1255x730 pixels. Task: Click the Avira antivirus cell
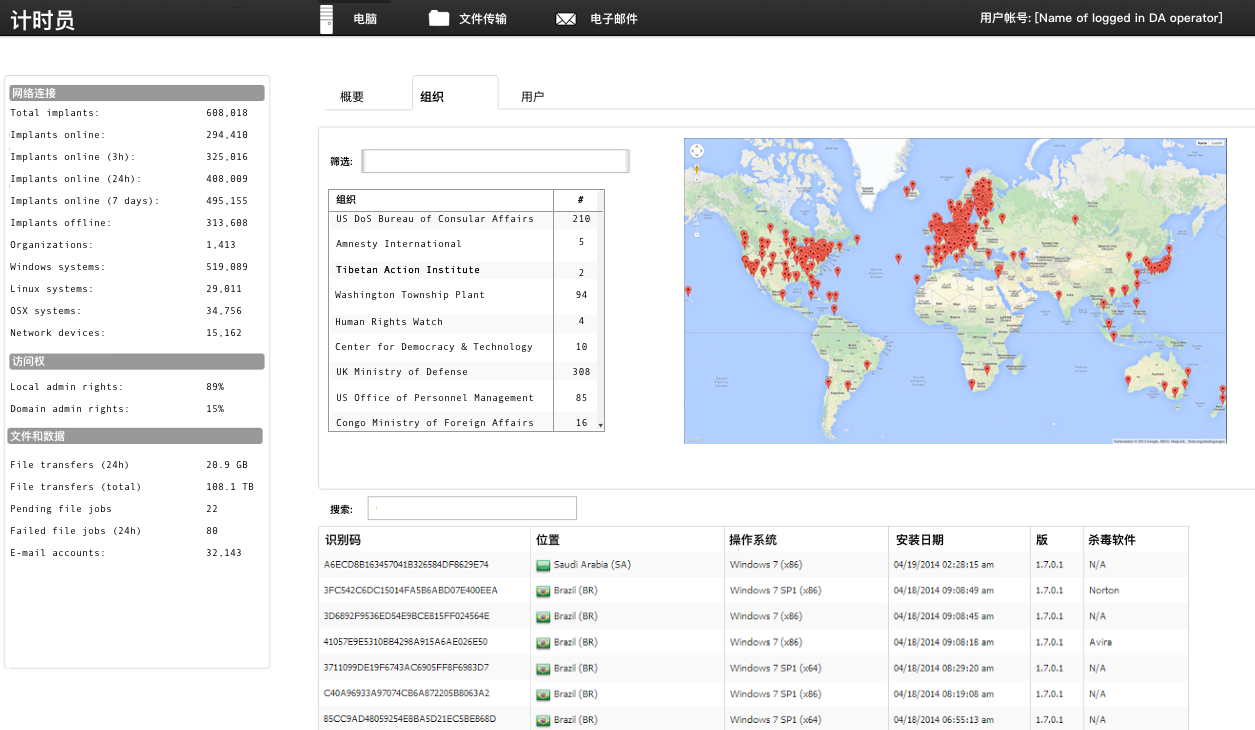(1100, 642)
